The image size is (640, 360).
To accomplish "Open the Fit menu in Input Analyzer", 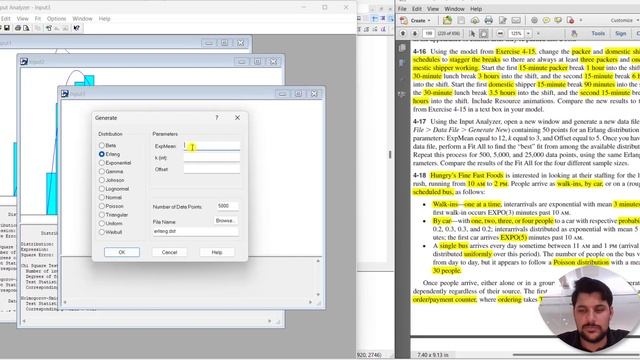I will [x=38, y=19].
